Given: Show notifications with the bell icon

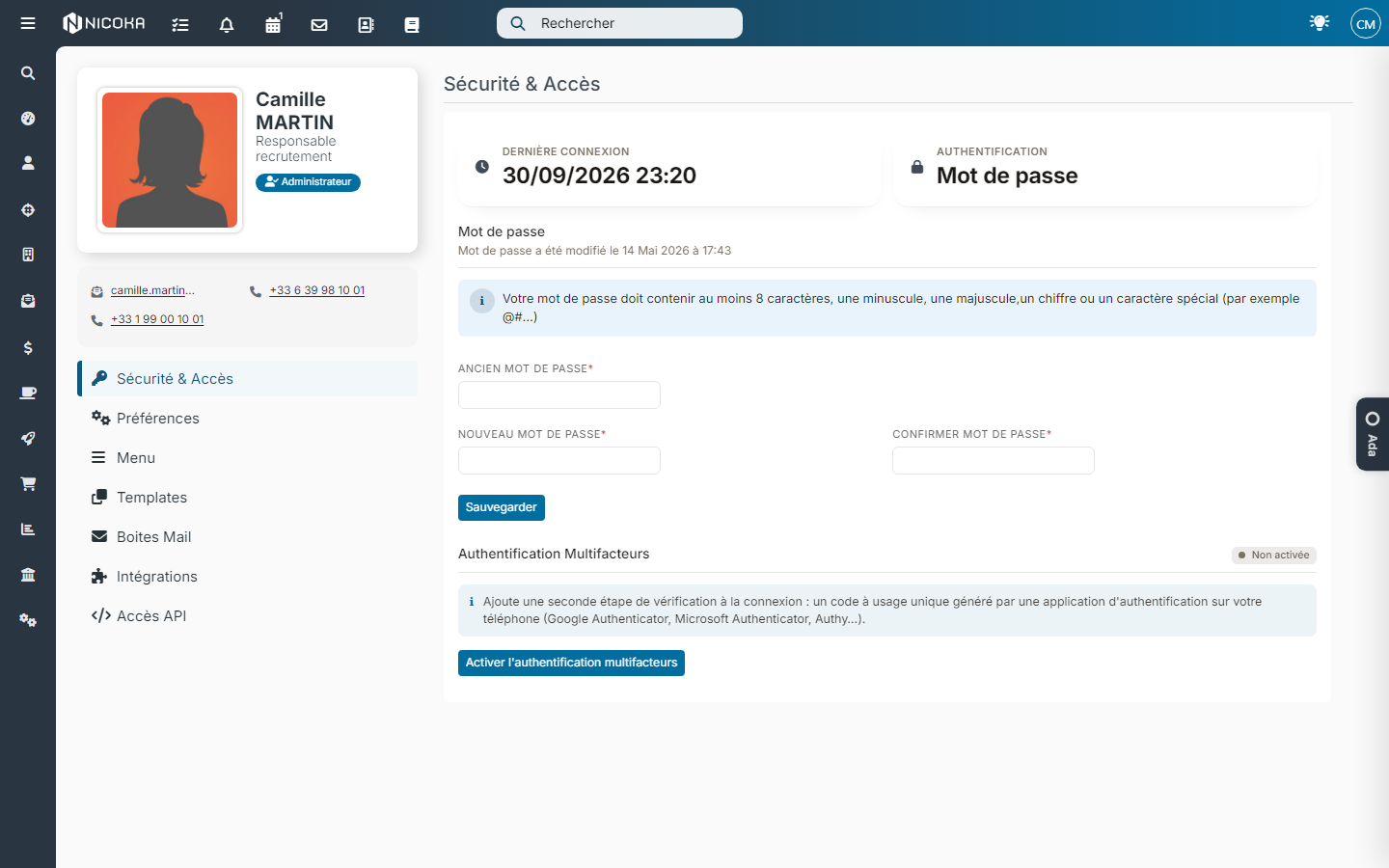Looking at the screenshot, I should pyautogui.click(x=227, y=25).
